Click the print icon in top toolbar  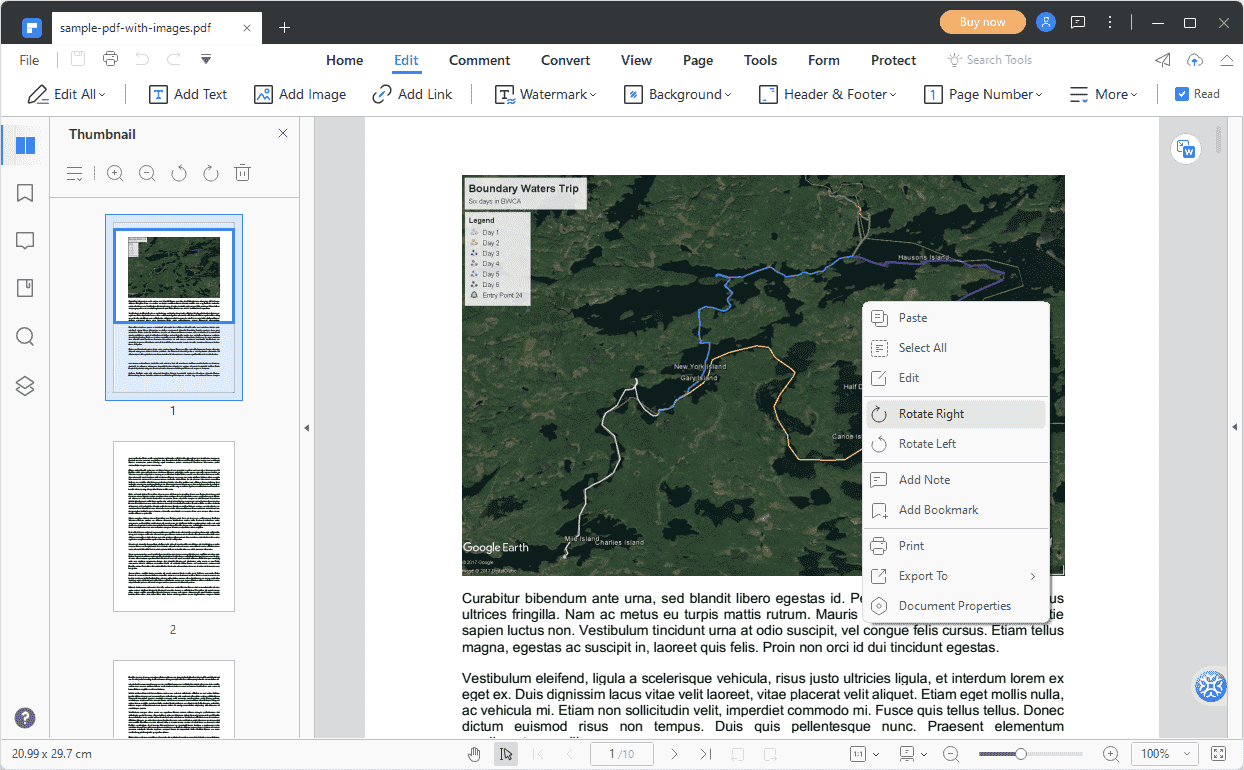[x=110, y=59]
